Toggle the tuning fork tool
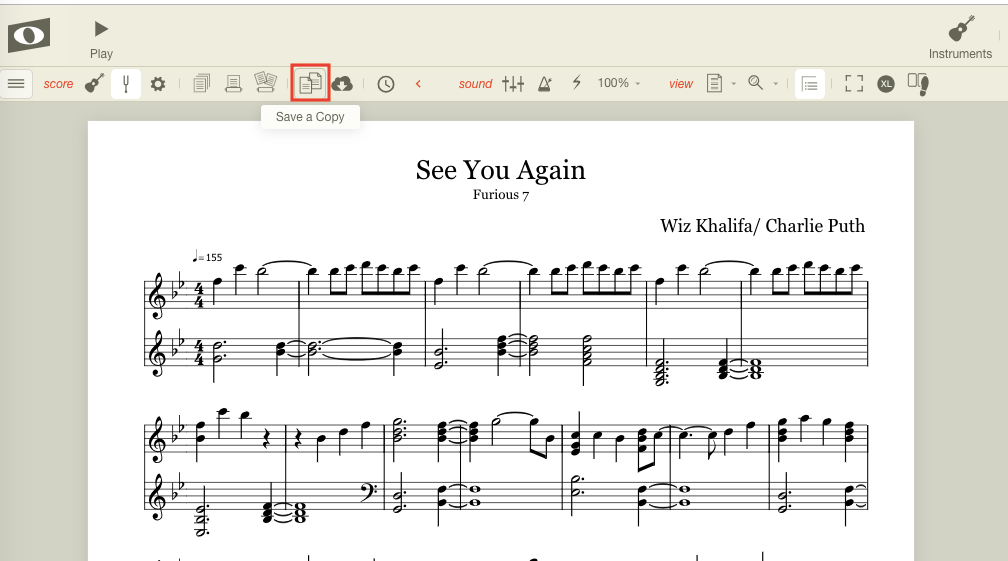The width and height of the screenshot is (1008, 561). pos(126,84)
